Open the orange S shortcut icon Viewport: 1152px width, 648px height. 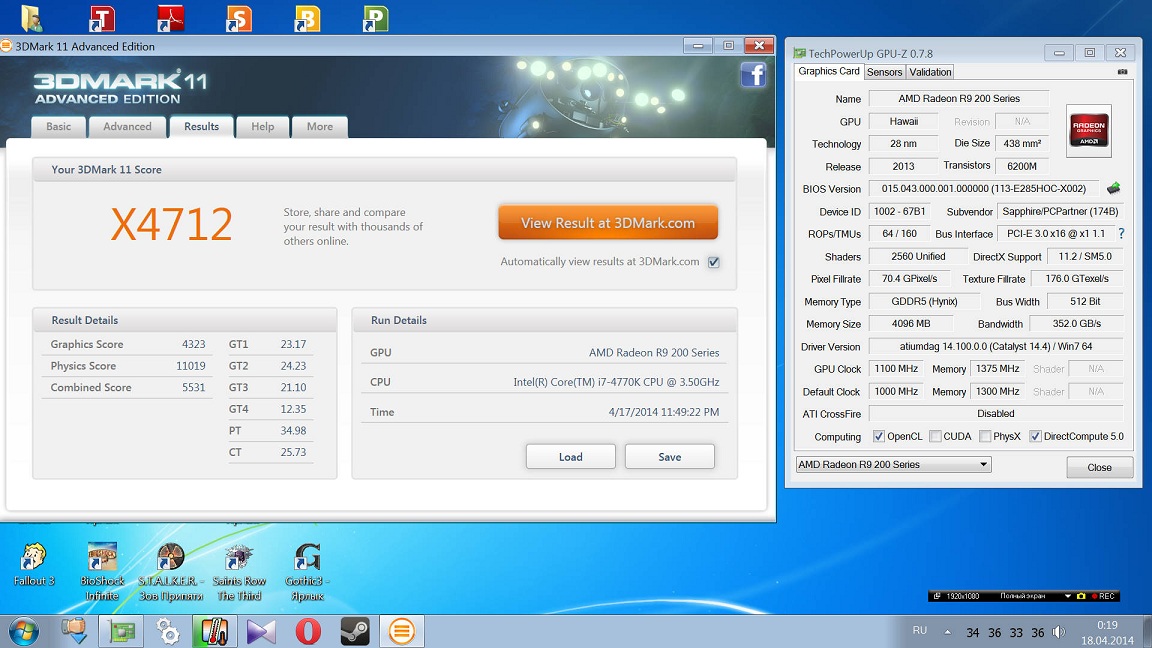pos(239,18)
